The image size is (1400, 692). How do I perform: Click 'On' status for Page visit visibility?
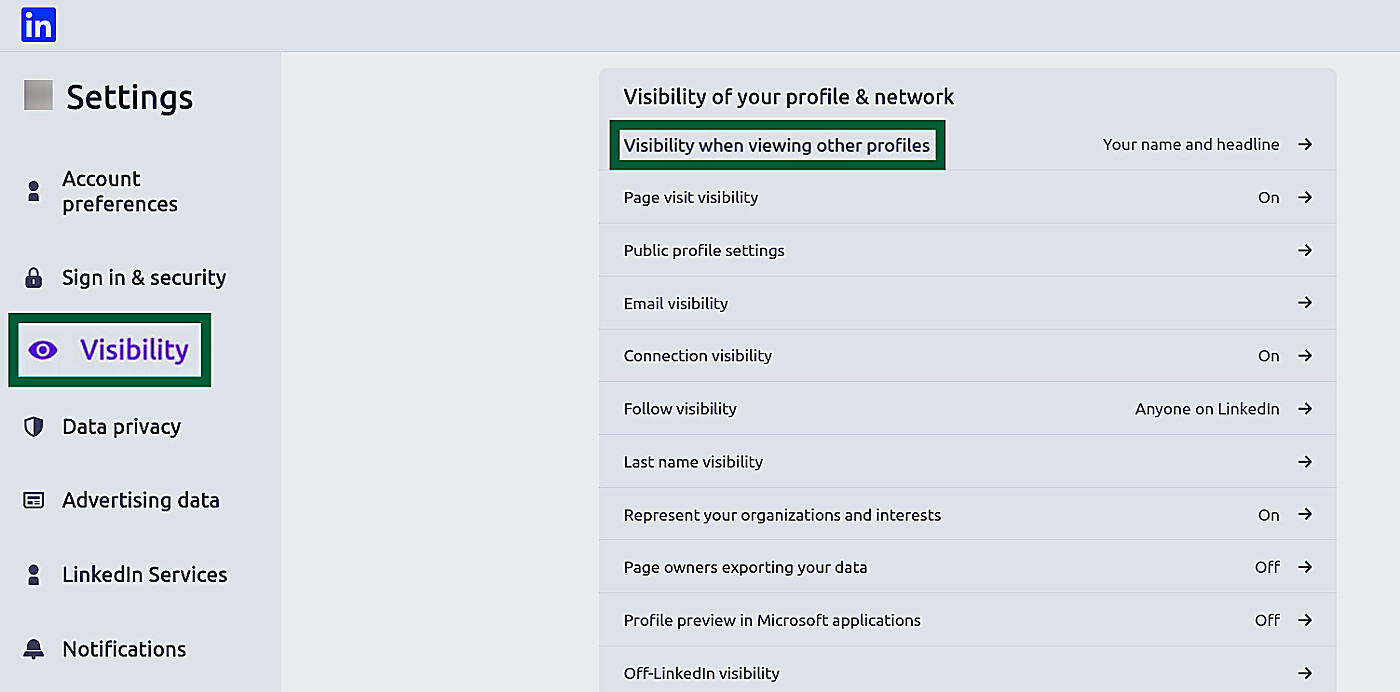point(1269,197)
